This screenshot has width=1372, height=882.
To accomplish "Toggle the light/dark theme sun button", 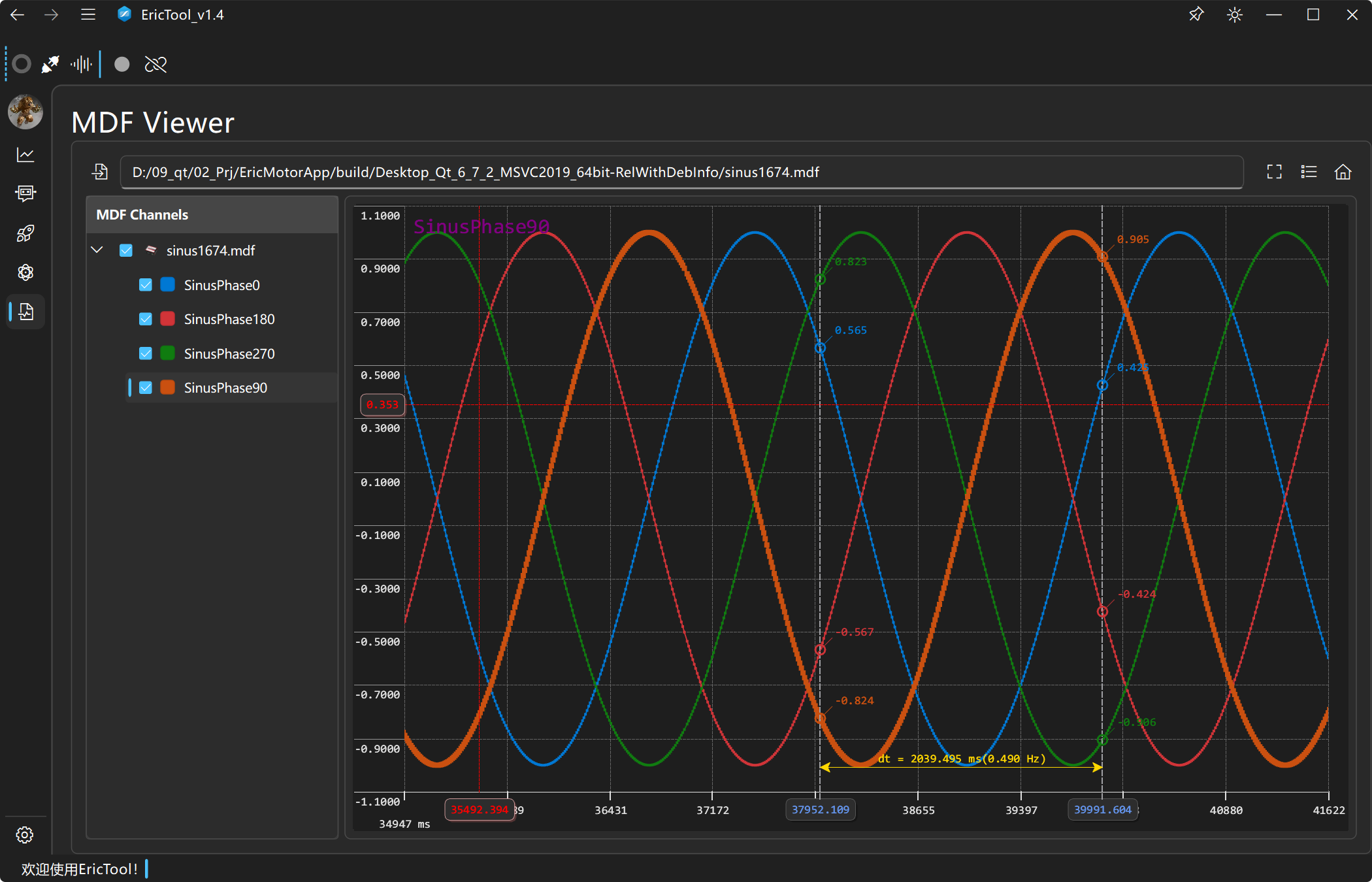I will tap(1234, 14).
